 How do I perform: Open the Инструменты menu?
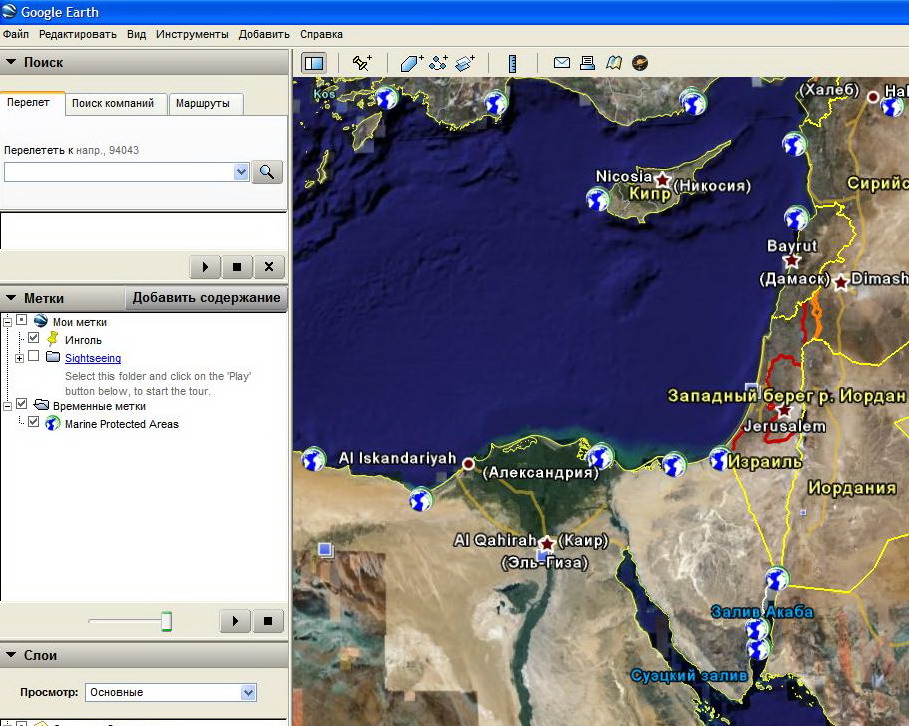(x=192, y=34)
